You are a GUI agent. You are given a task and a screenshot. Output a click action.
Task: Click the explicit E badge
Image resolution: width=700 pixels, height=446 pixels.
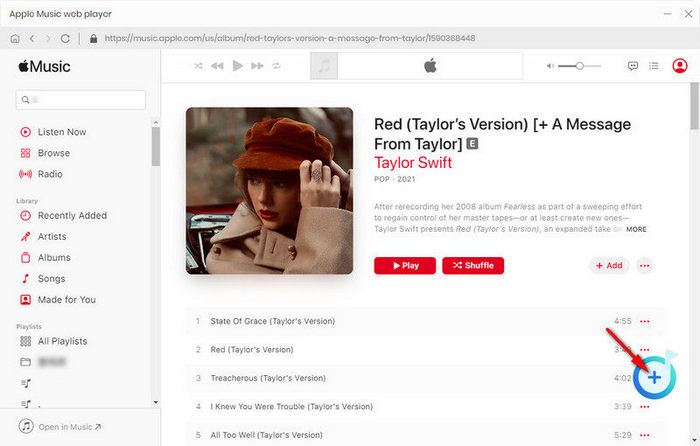click(472, 144)
